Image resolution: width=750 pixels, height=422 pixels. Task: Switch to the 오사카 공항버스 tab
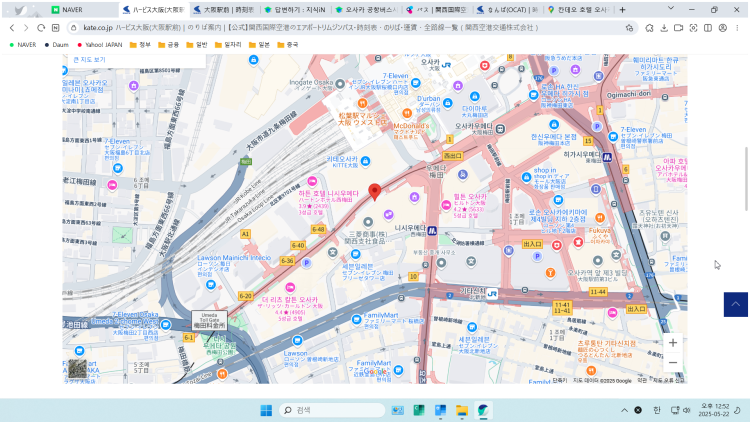point(366,10)
